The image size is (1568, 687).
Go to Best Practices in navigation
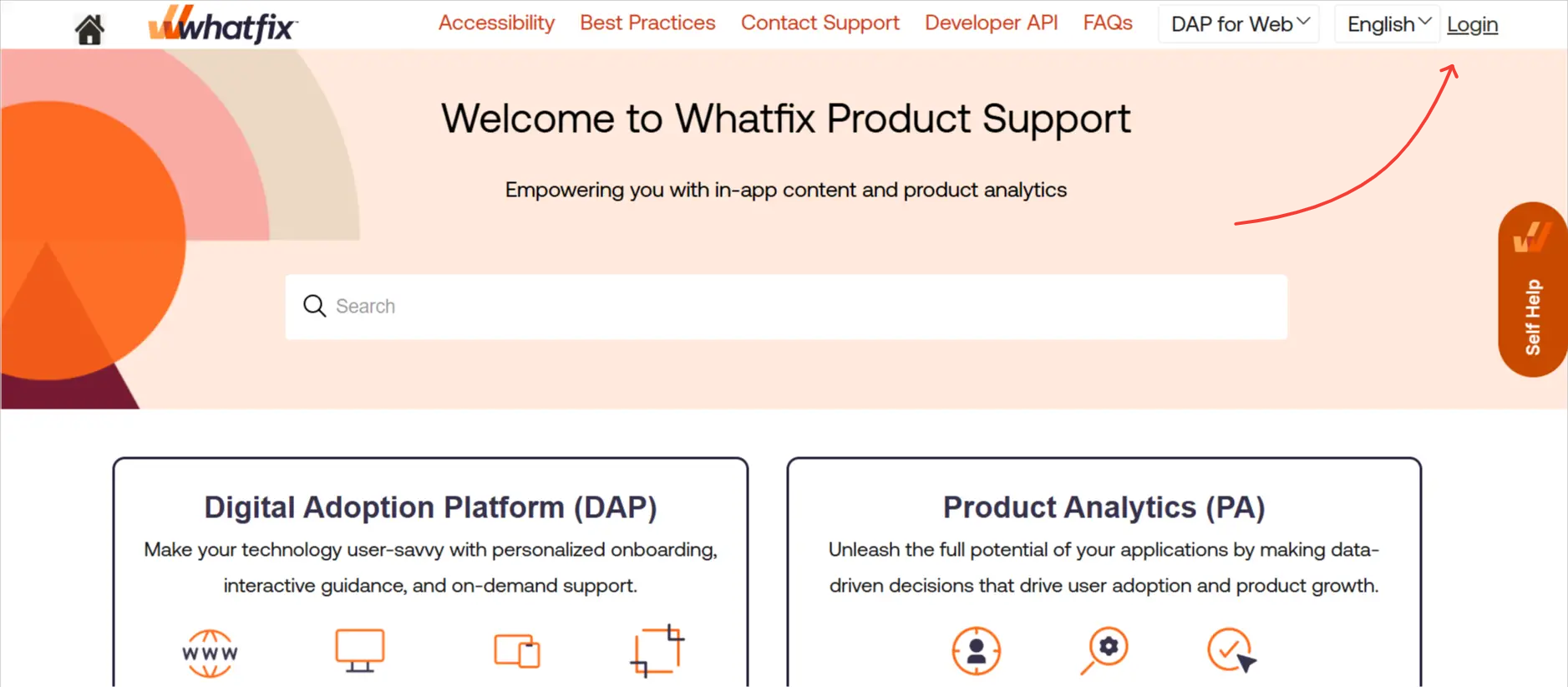click(647, 23)
